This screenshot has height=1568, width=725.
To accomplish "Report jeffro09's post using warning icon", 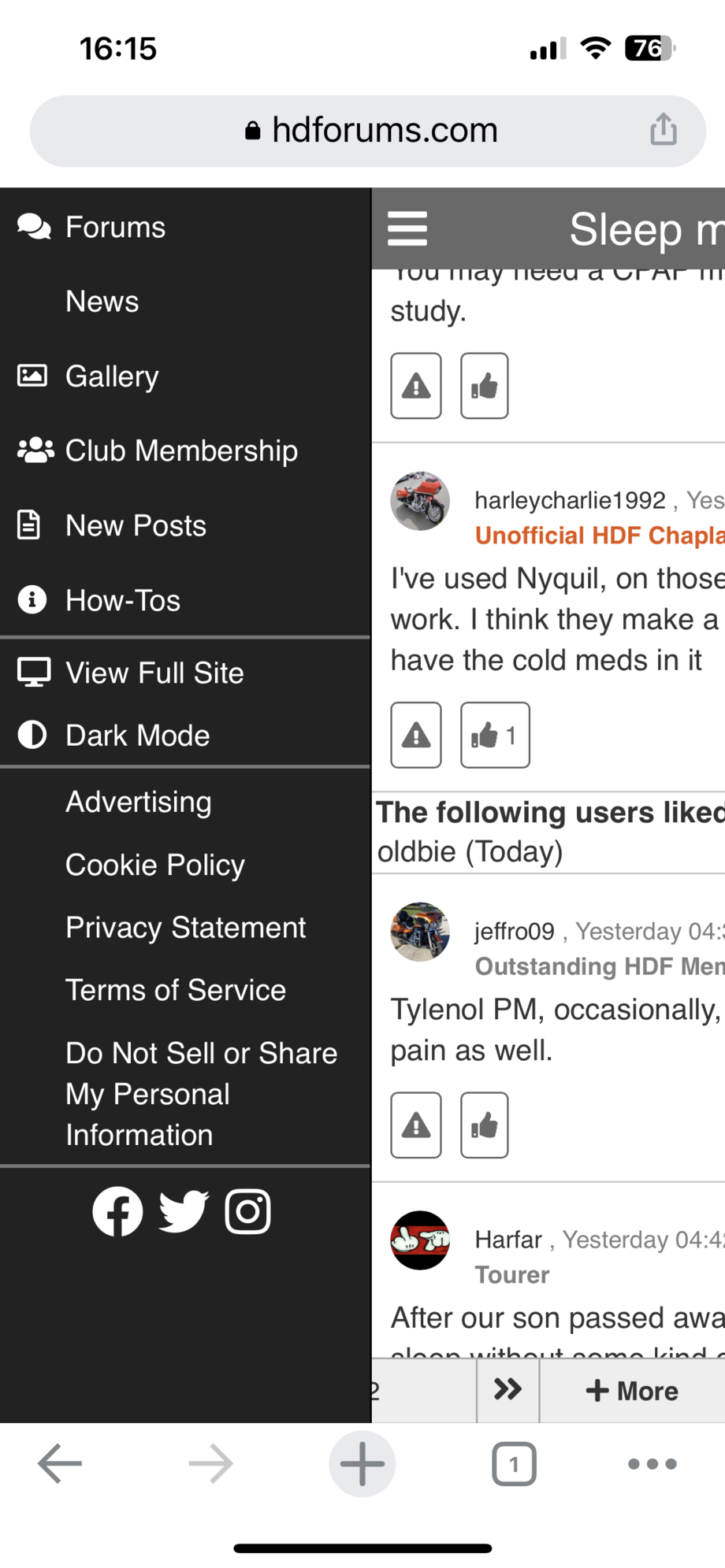I will [416, 1125].
